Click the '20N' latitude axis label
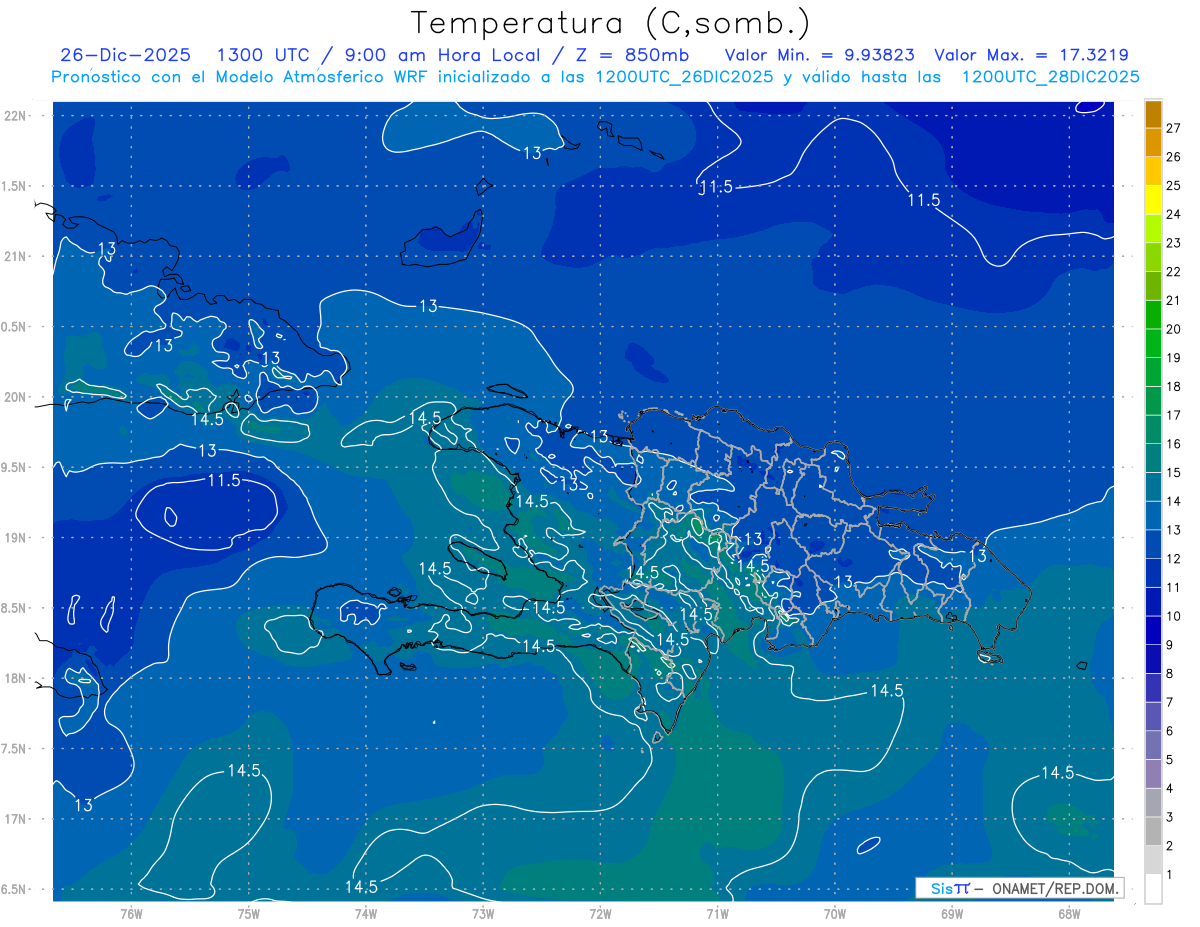The width and height of the screenshot is (1200, 927). 16,397
